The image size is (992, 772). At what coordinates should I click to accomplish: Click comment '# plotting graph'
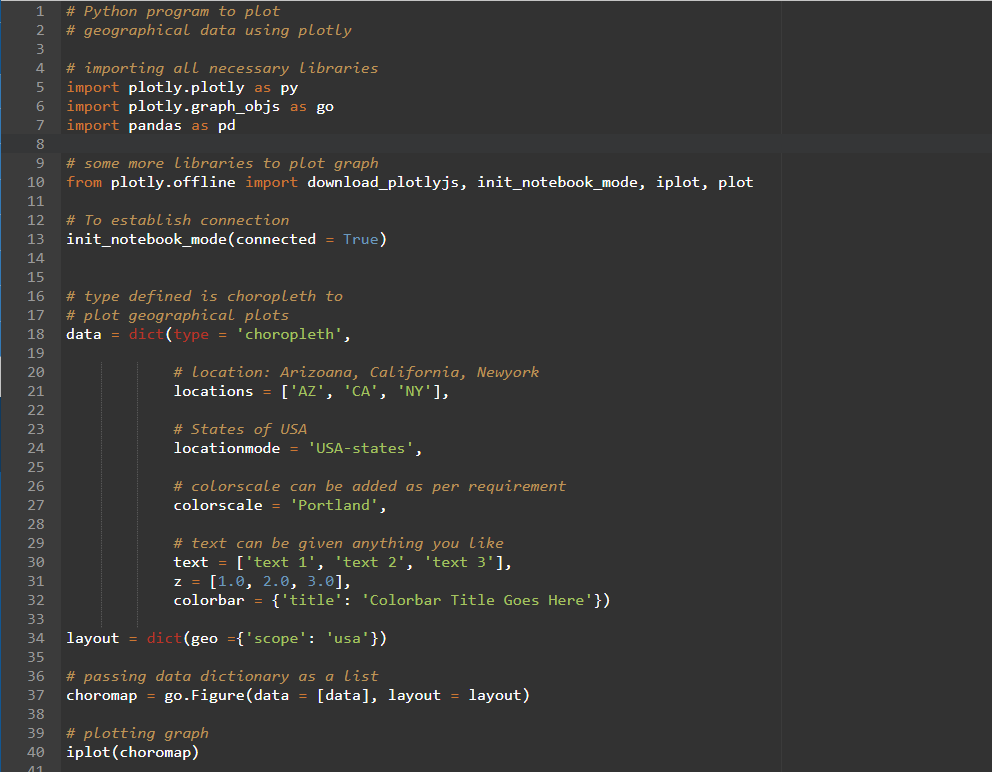tap(137, 733)
